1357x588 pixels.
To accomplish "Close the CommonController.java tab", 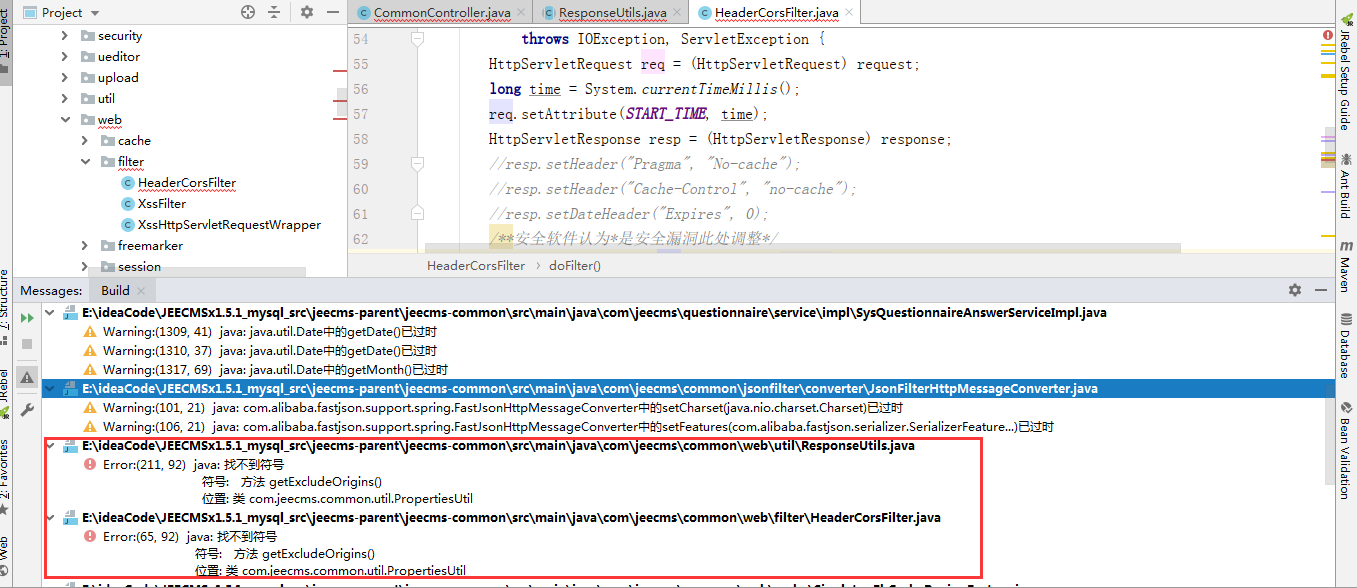I will point(521,13).
